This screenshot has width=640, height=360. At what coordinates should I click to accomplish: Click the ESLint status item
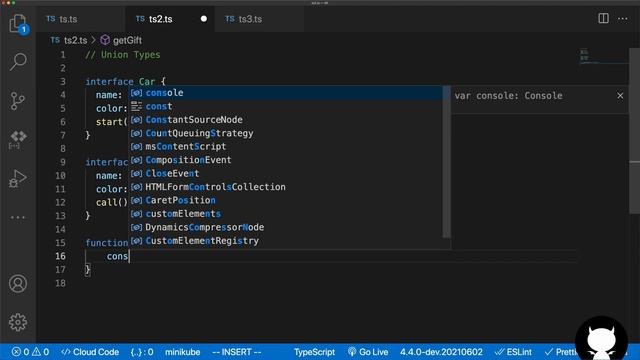[513, 352]
